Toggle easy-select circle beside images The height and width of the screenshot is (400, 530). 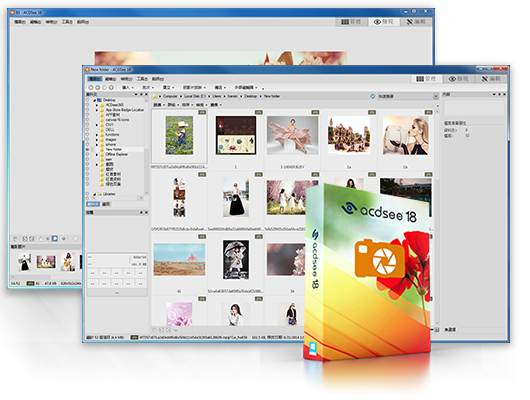(88, 139)
